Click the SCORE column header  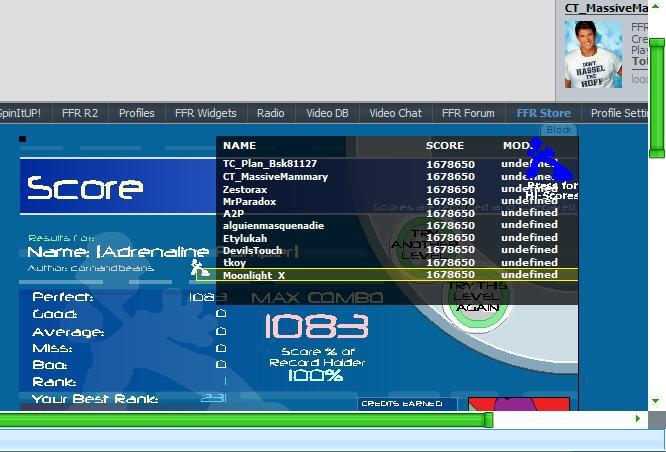445,146
